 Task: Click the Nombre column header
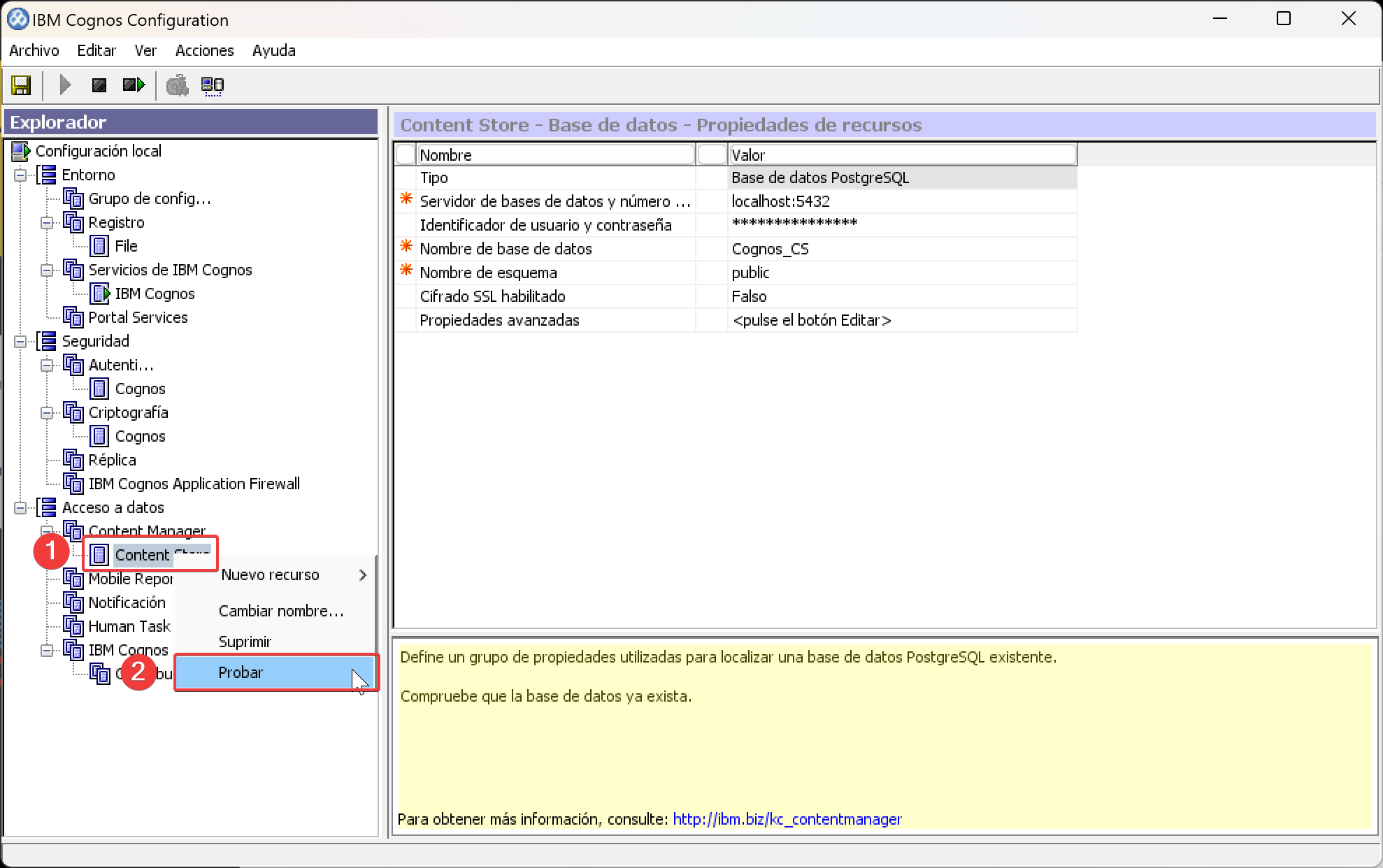point(556,155)
